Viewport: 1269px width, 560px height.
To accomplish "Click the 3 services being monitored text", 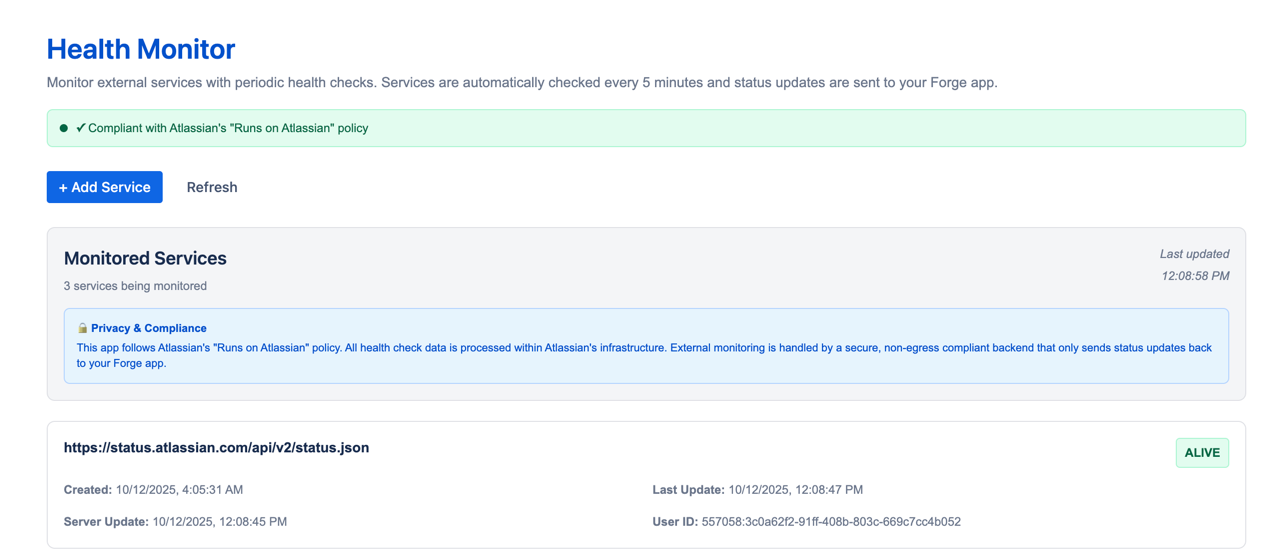I will click(135, 286).
